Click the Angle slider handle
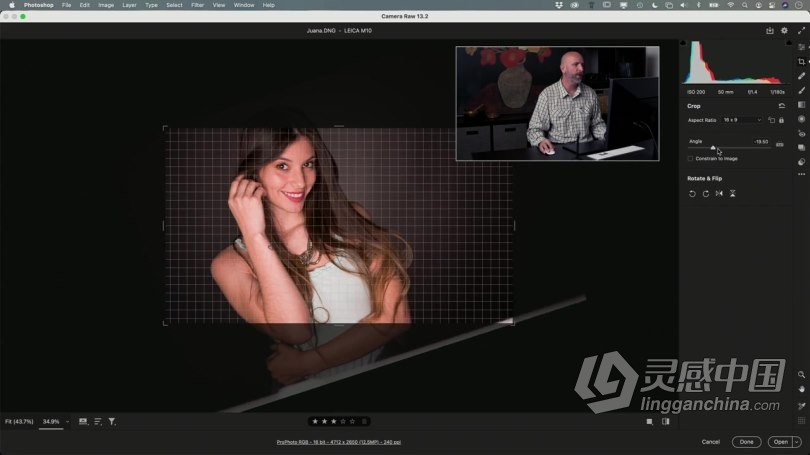 713,147
